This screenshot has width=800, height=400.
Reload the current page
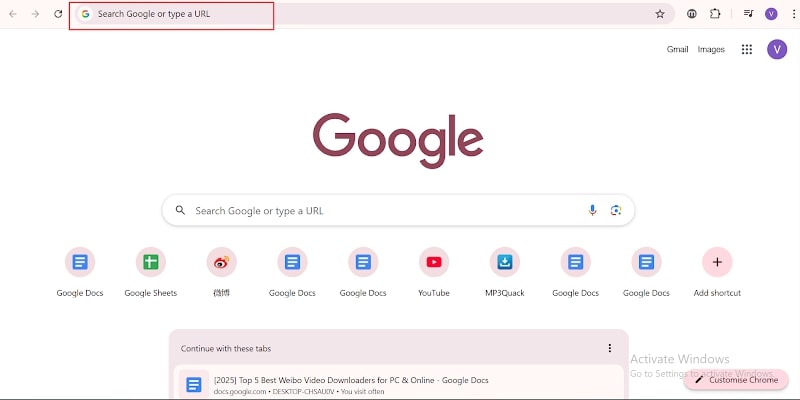click(58, 14)
